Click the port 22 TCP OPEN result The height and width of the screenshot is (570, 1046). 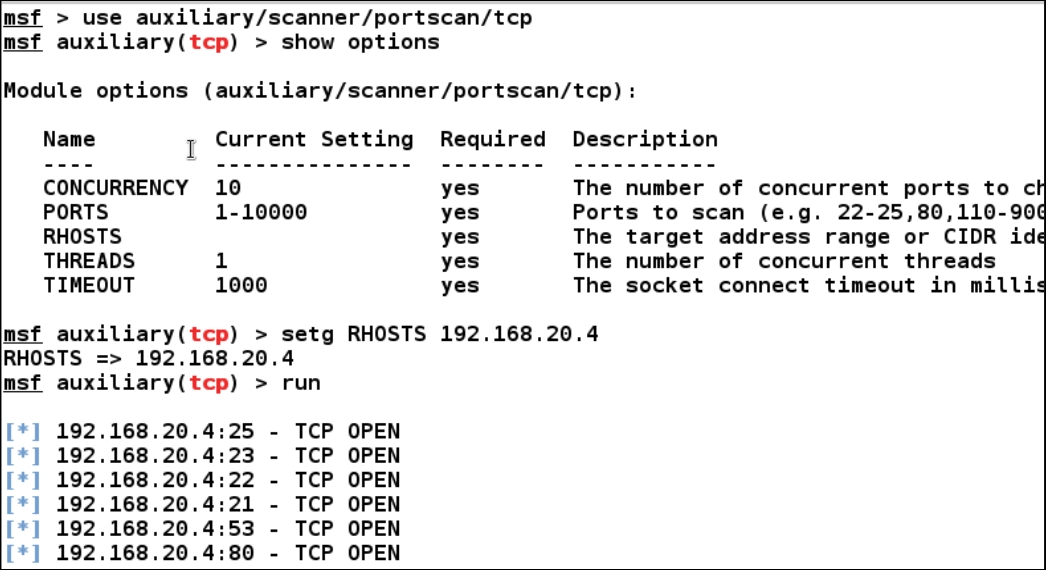[x=228, y=480]
